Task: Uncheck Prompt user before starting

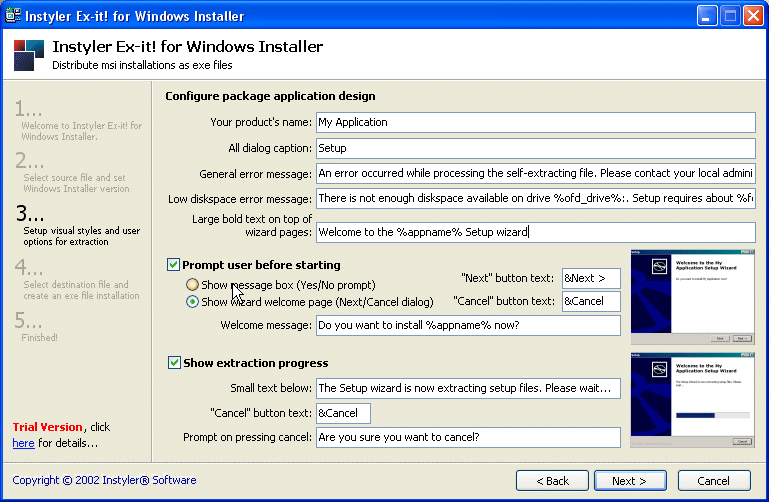Action: [x=174, y=265]
